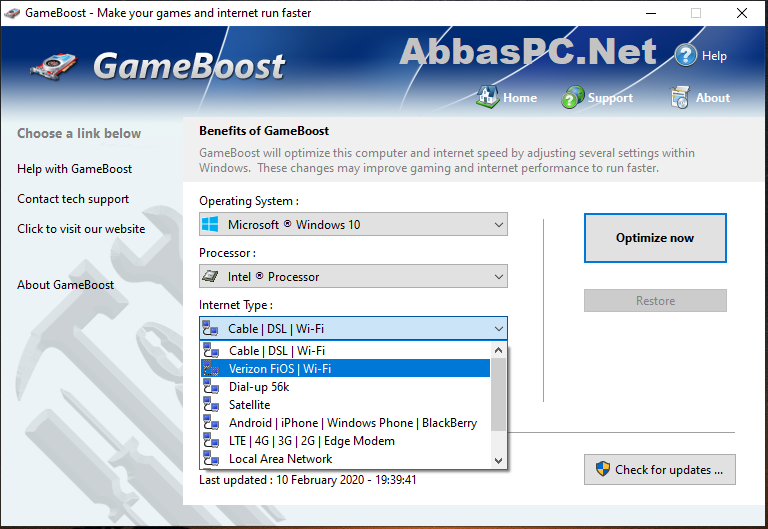Minimize the GameBoost window
This screenshot has width=768, height=529.
[x=651, y=13]
